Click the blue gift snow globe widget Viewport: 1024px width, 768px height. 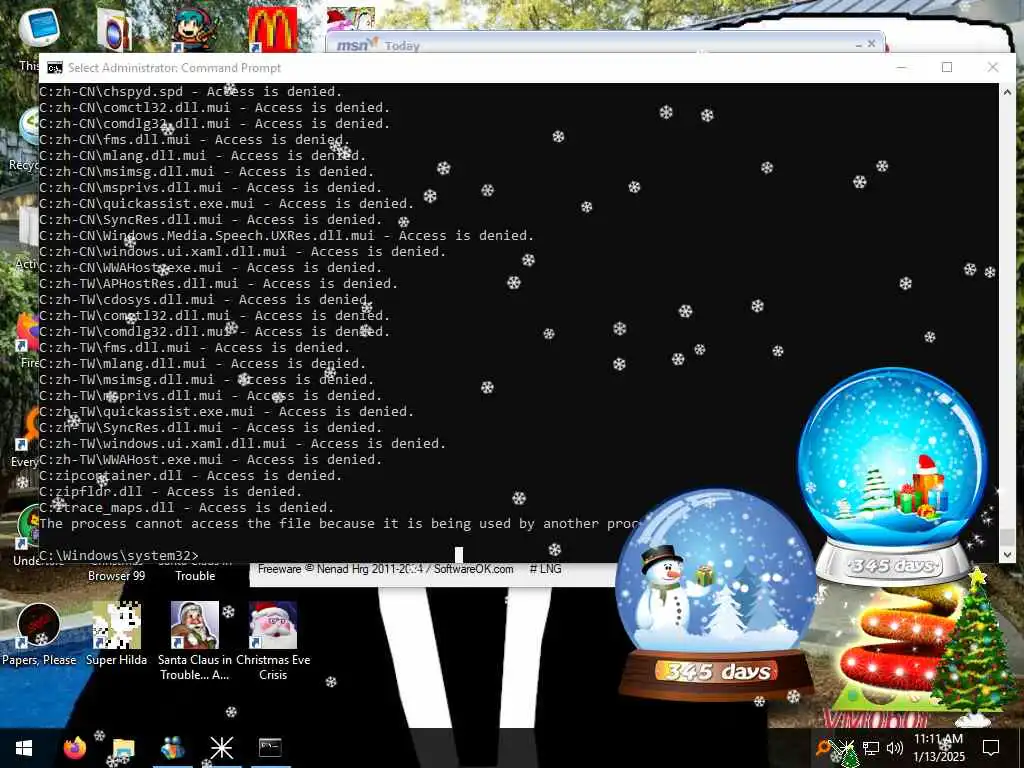coord(892,475)
